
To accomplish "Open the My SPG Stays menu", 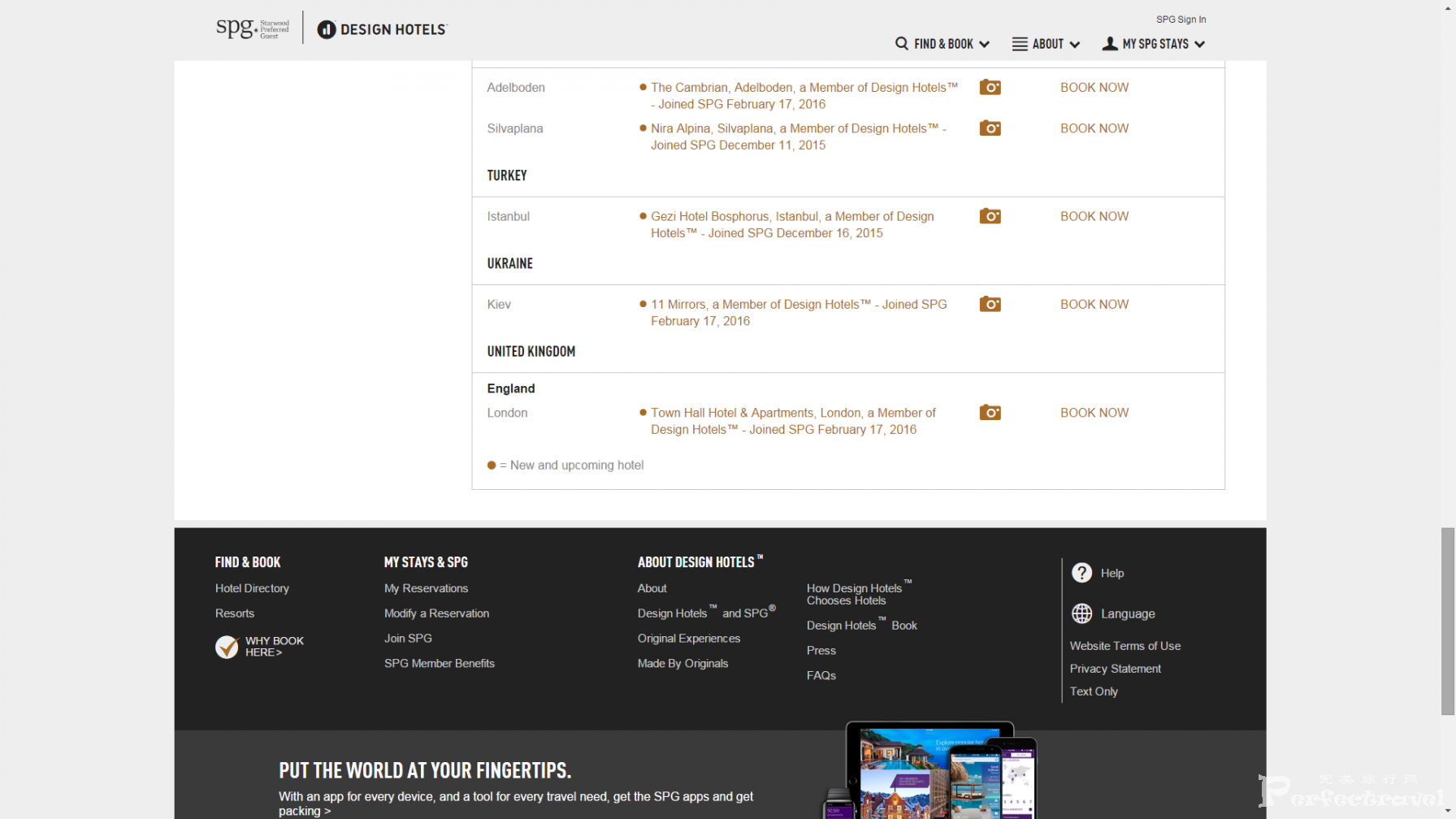I will pyautogui.click(x=1154, y=44).
